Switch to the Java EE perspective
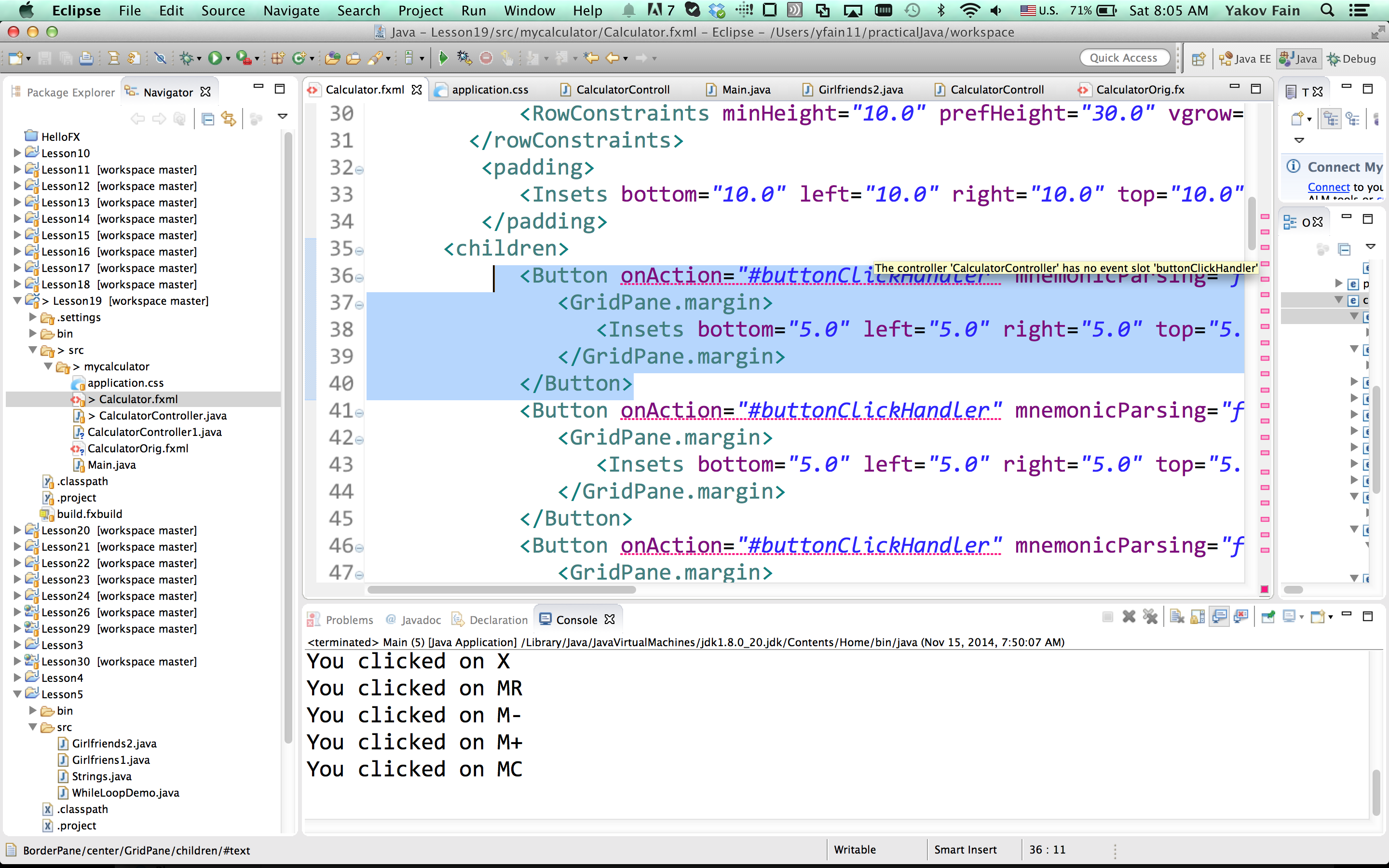 coord(1244,58)
